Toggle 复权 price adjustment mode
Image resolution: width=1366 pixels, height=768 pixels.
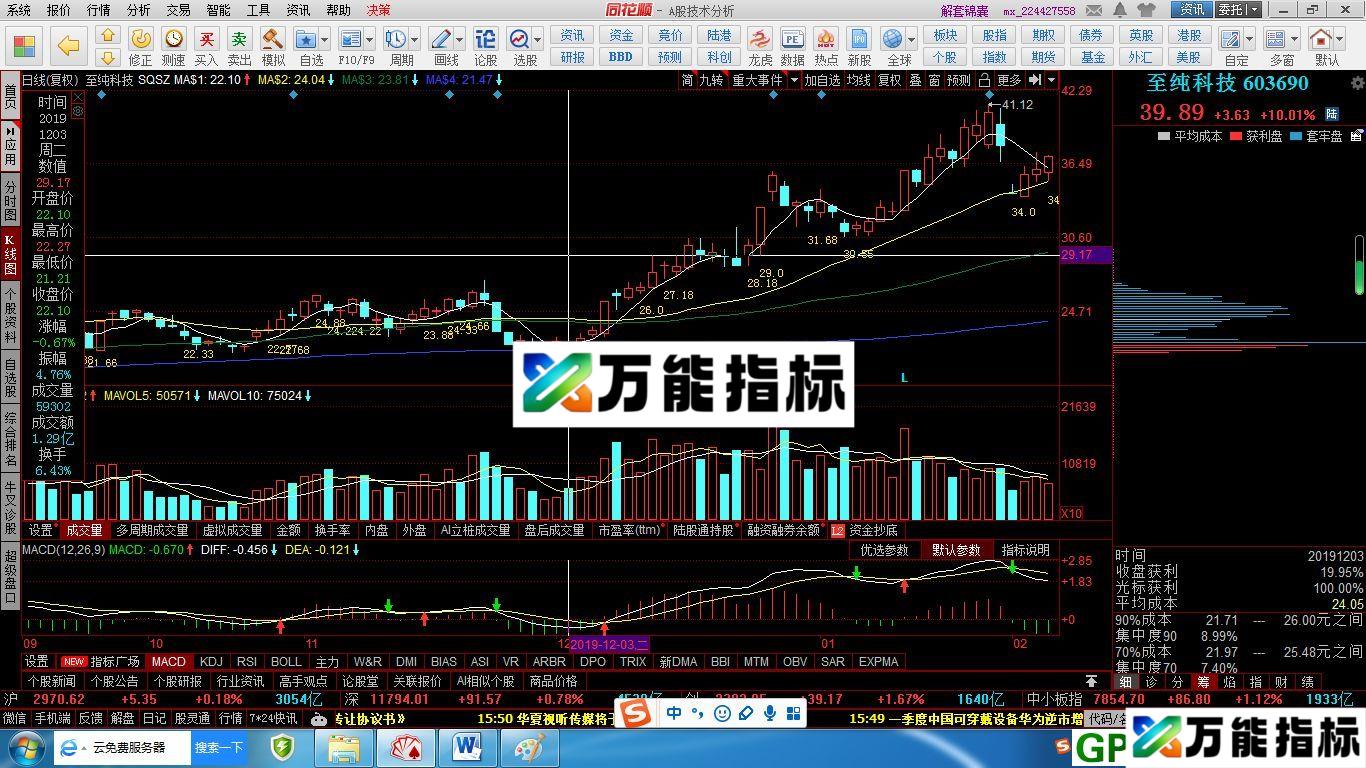coord(888,80)
